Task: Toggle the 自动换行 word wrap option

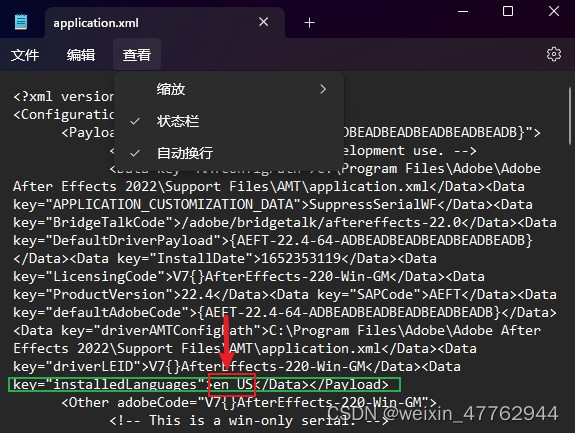Action: pyautogui.click(x=229, y=153)
